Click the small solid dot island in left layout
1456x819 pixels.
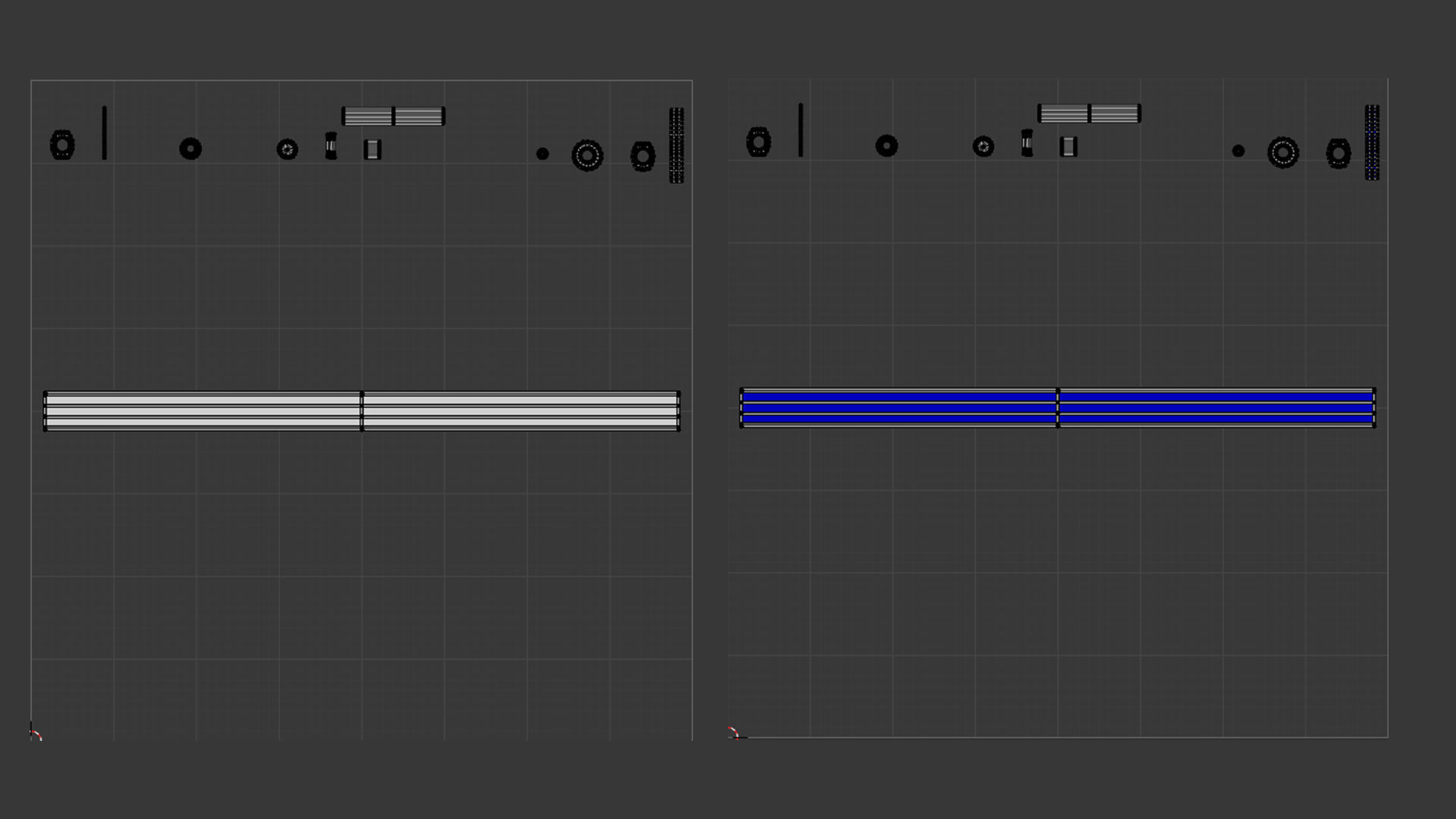tap(542, 154)
